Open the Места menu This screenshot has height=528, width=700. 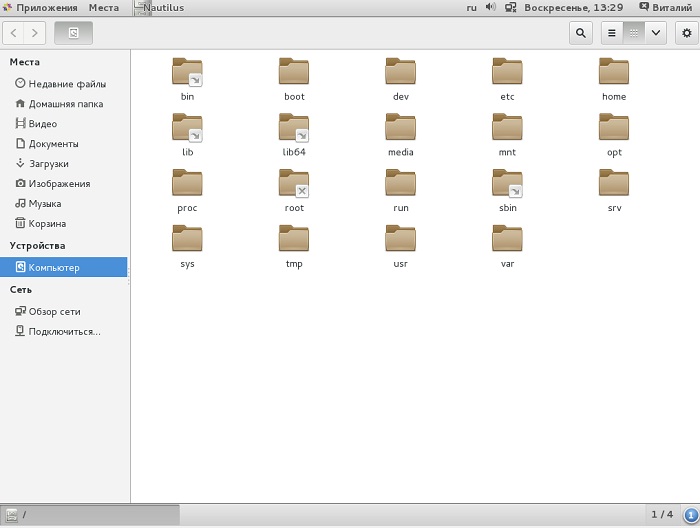point(104,8)
